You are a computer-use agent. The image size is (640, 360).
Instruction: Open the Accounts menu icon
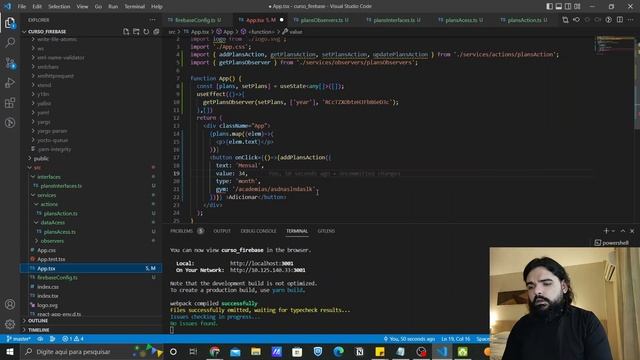point(10,304)
